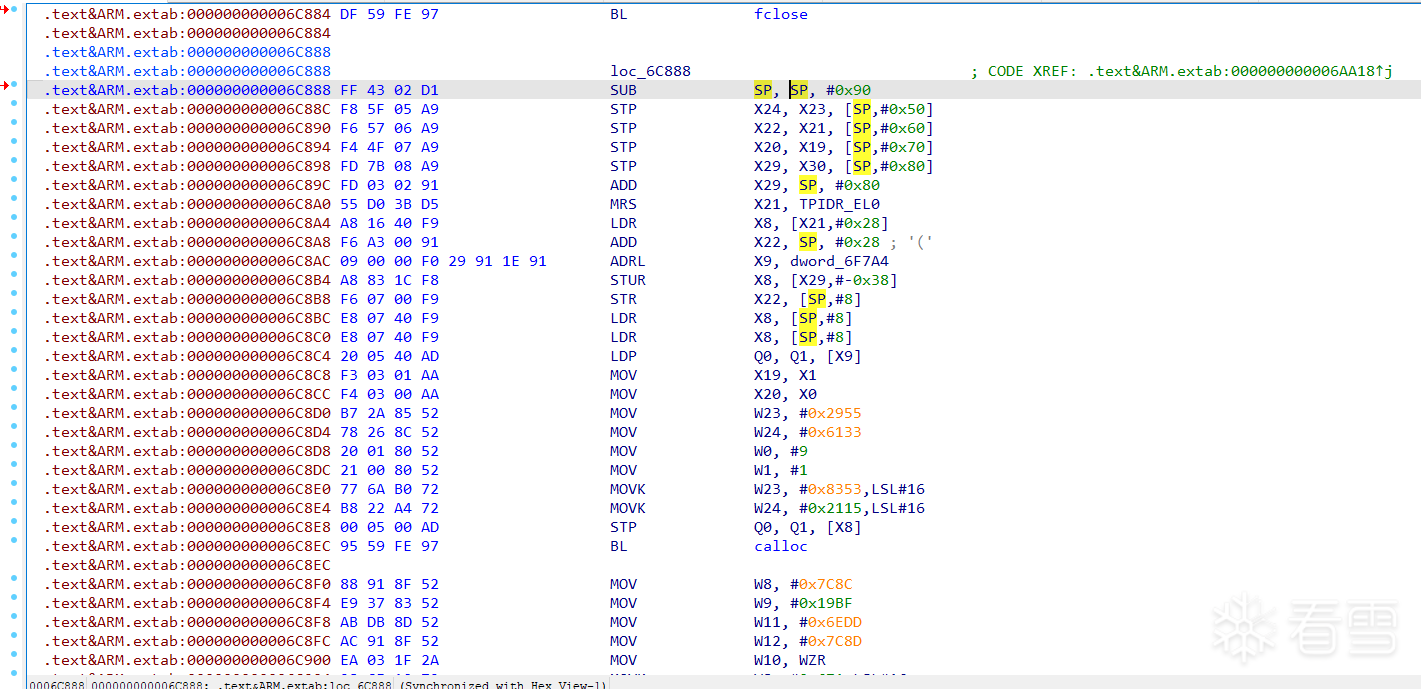The width and height of the screenshot is (1421, 689).
Task: Click operand X8, [X29,#-0x38]
Action: pos(826,280)
